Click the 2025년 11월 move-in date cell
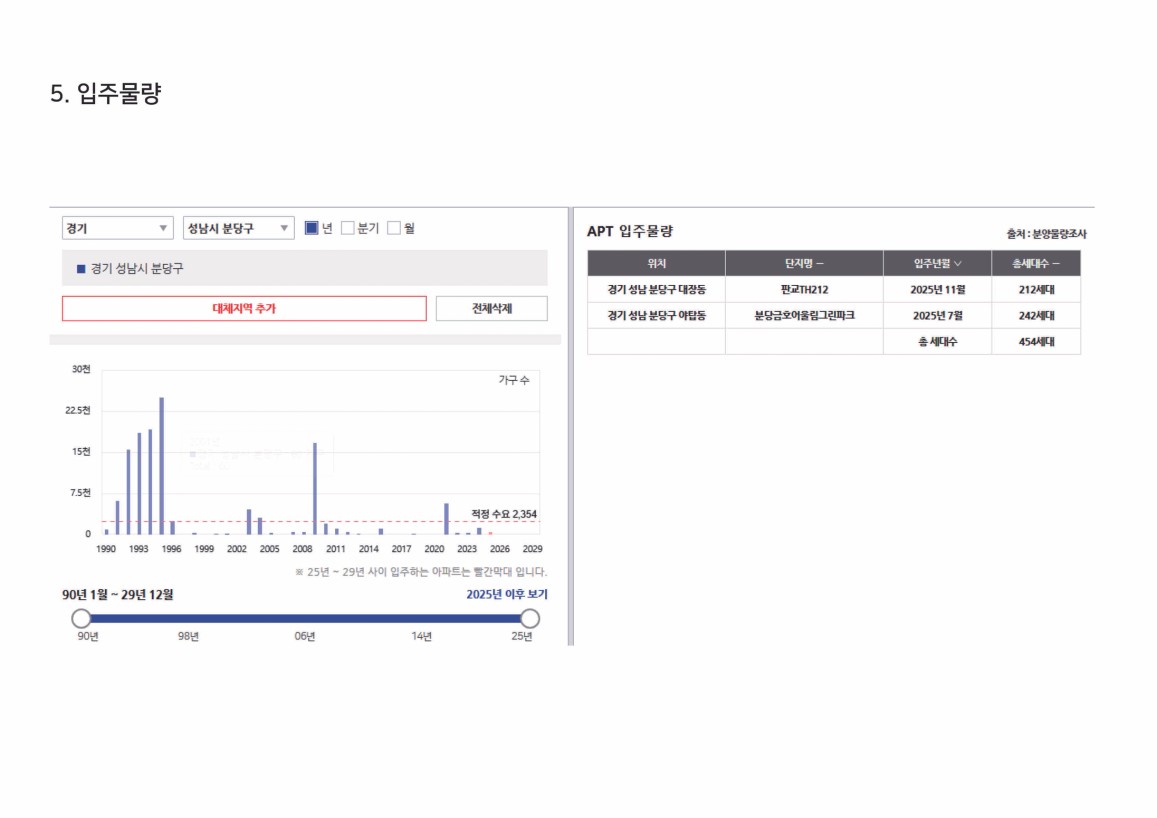This screenshot has height=818, width=1157. click(937, 290)
